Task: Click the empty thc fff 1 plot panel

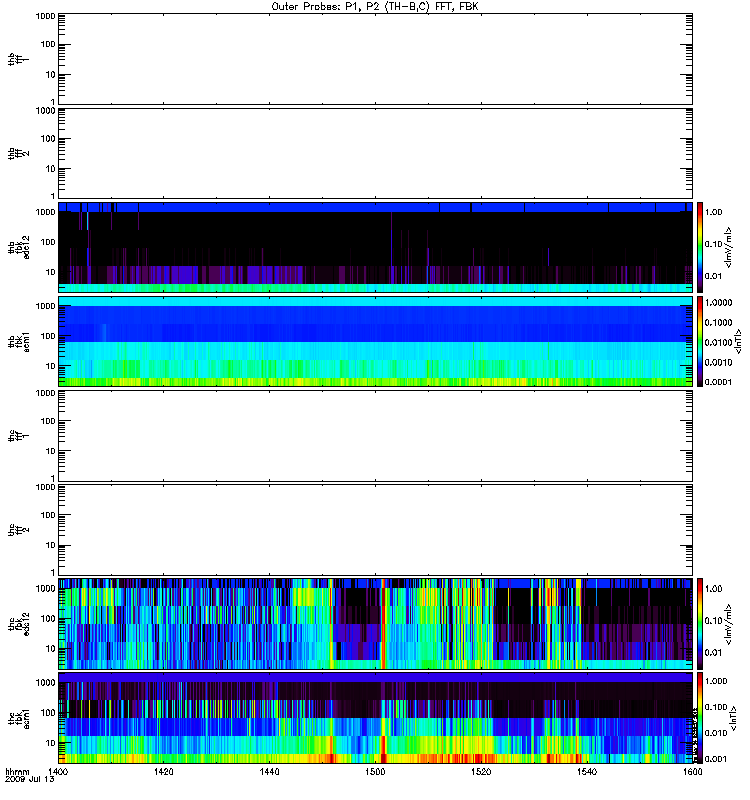Action: click(x=376, y=436)
